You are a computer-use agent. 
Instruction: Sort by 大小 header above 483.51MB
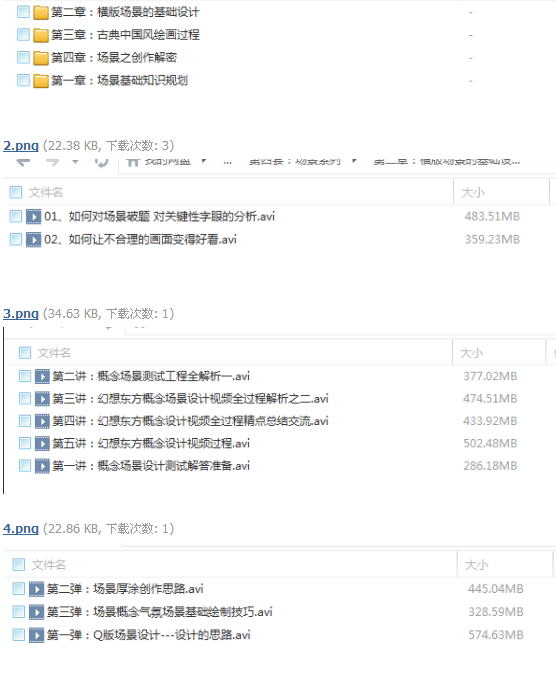coord(473,192)
